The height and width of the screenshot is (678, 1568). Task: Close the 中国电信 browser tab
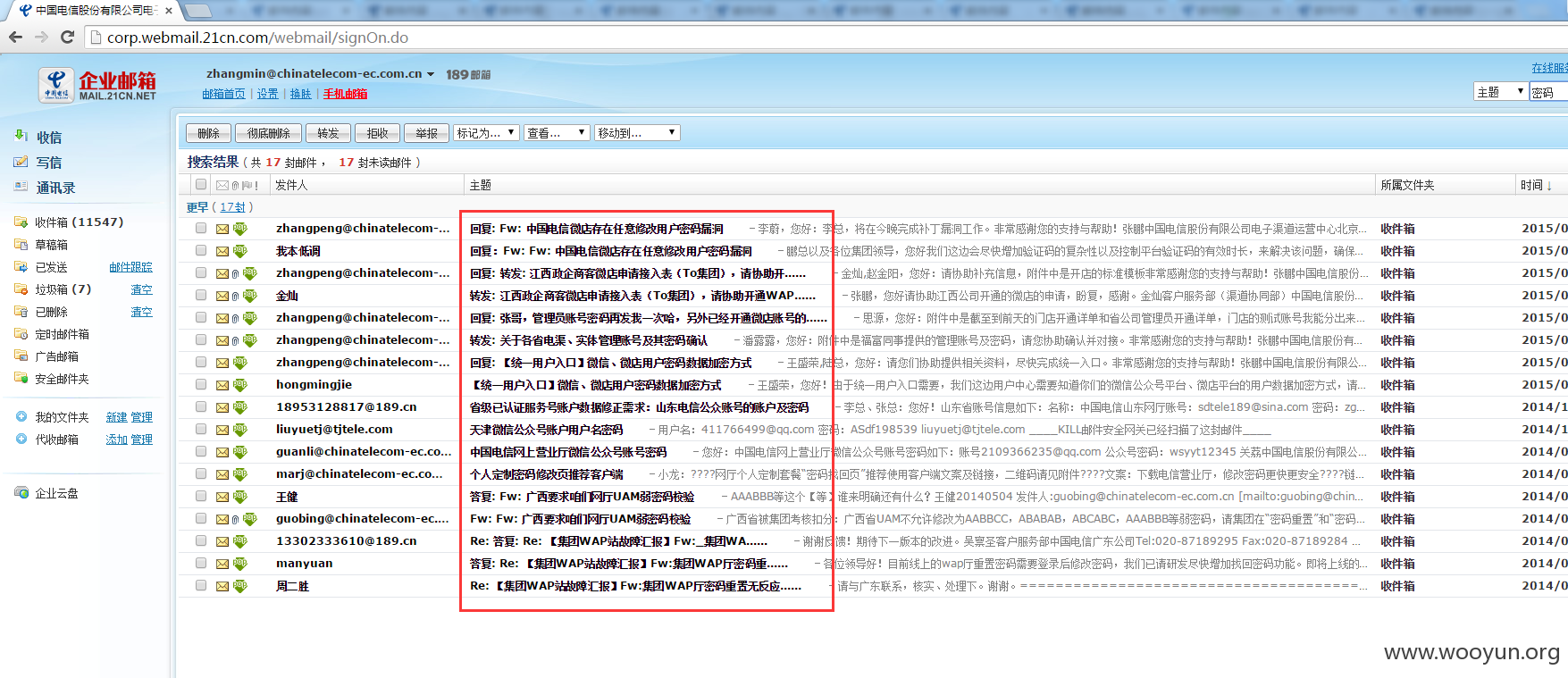pos(169,11)
